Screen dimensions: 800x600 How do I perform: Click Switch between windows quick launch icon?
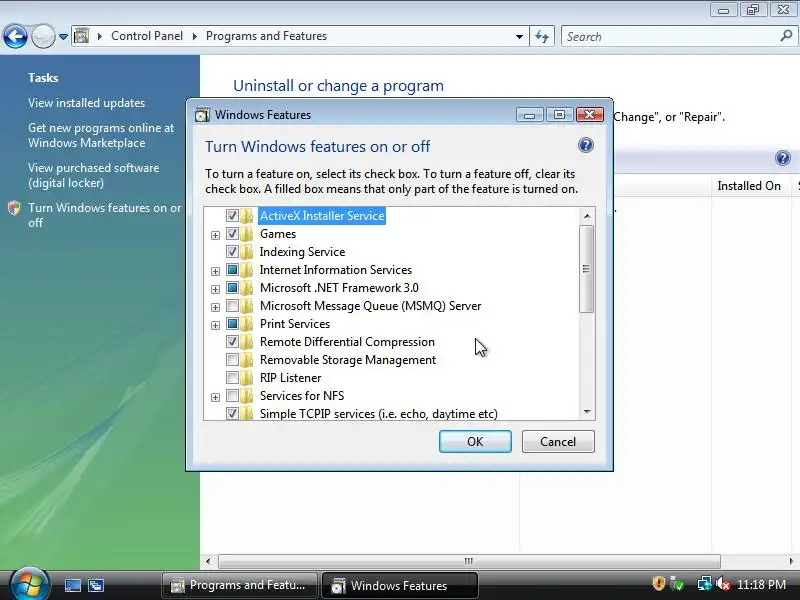(95, 585)
